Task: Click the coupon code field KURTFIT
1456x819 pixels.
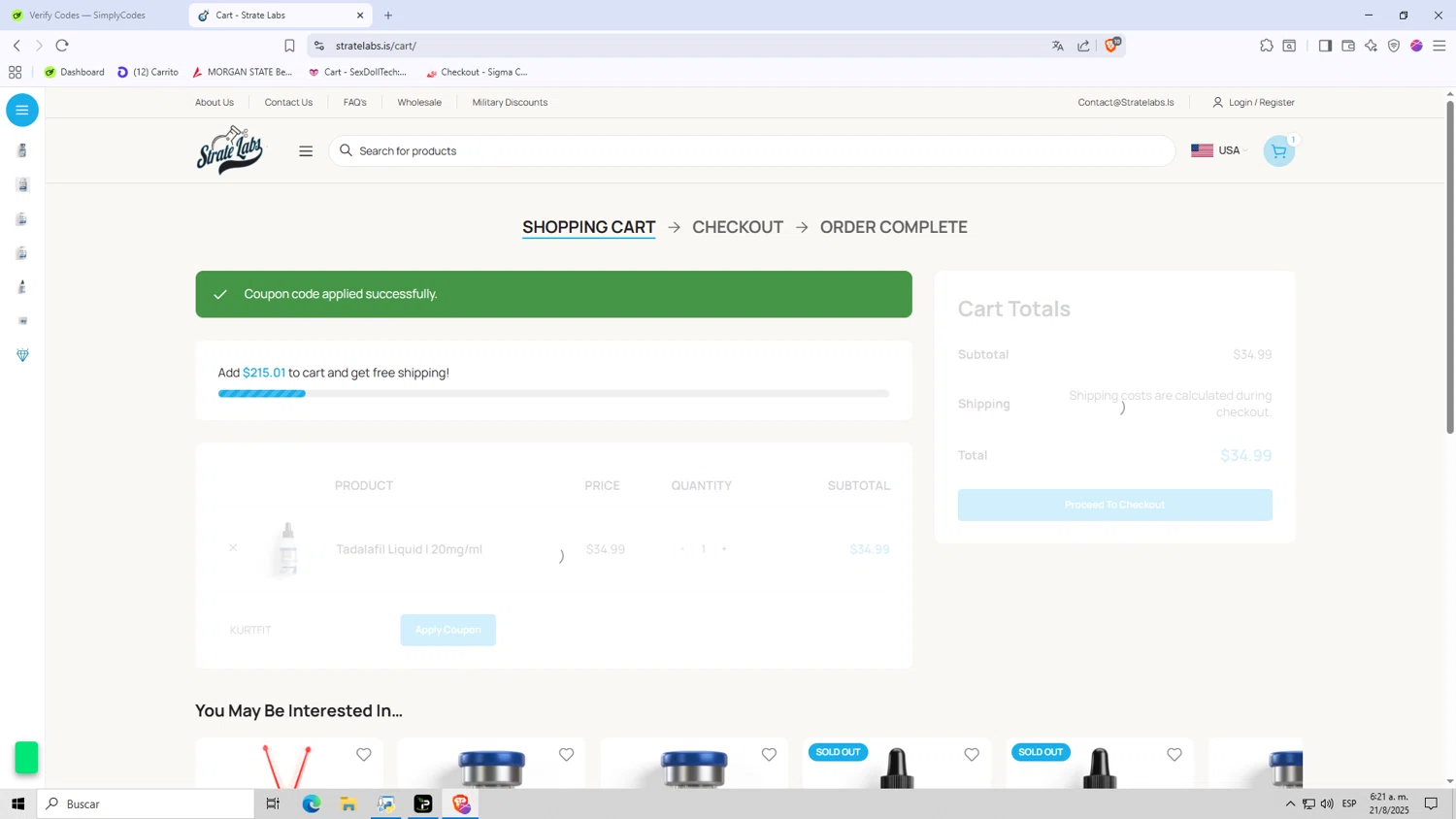Action: click(x=305, y=630)
